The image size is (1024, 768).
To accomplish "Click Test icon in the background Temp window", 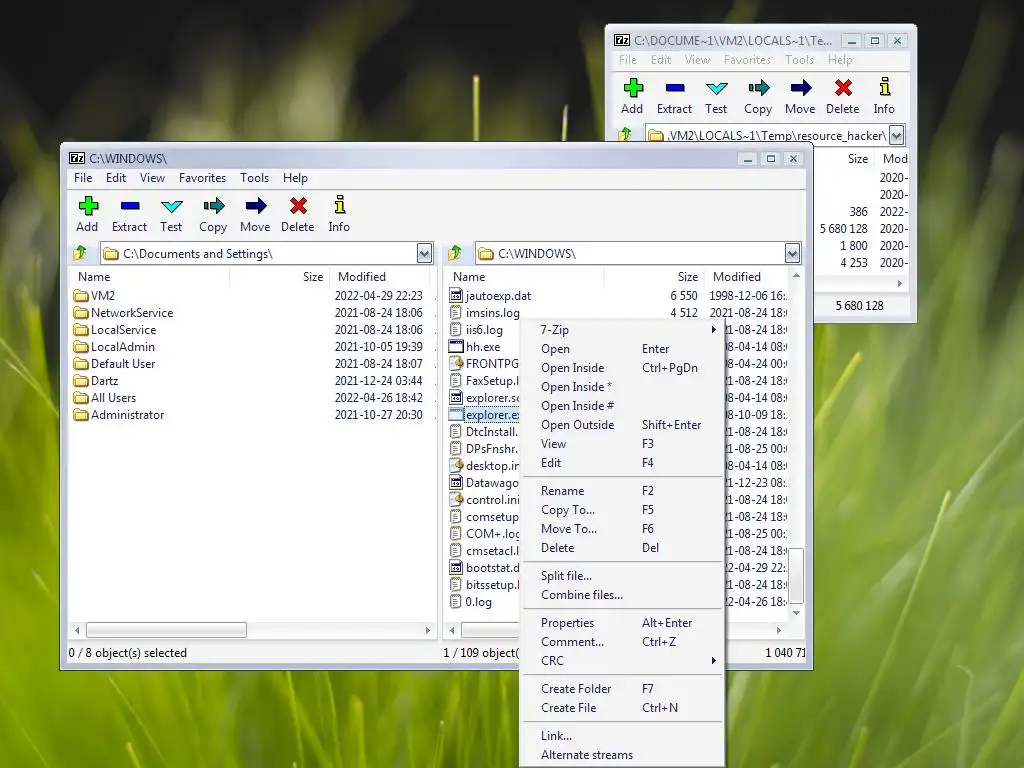I will coord(716,88).
